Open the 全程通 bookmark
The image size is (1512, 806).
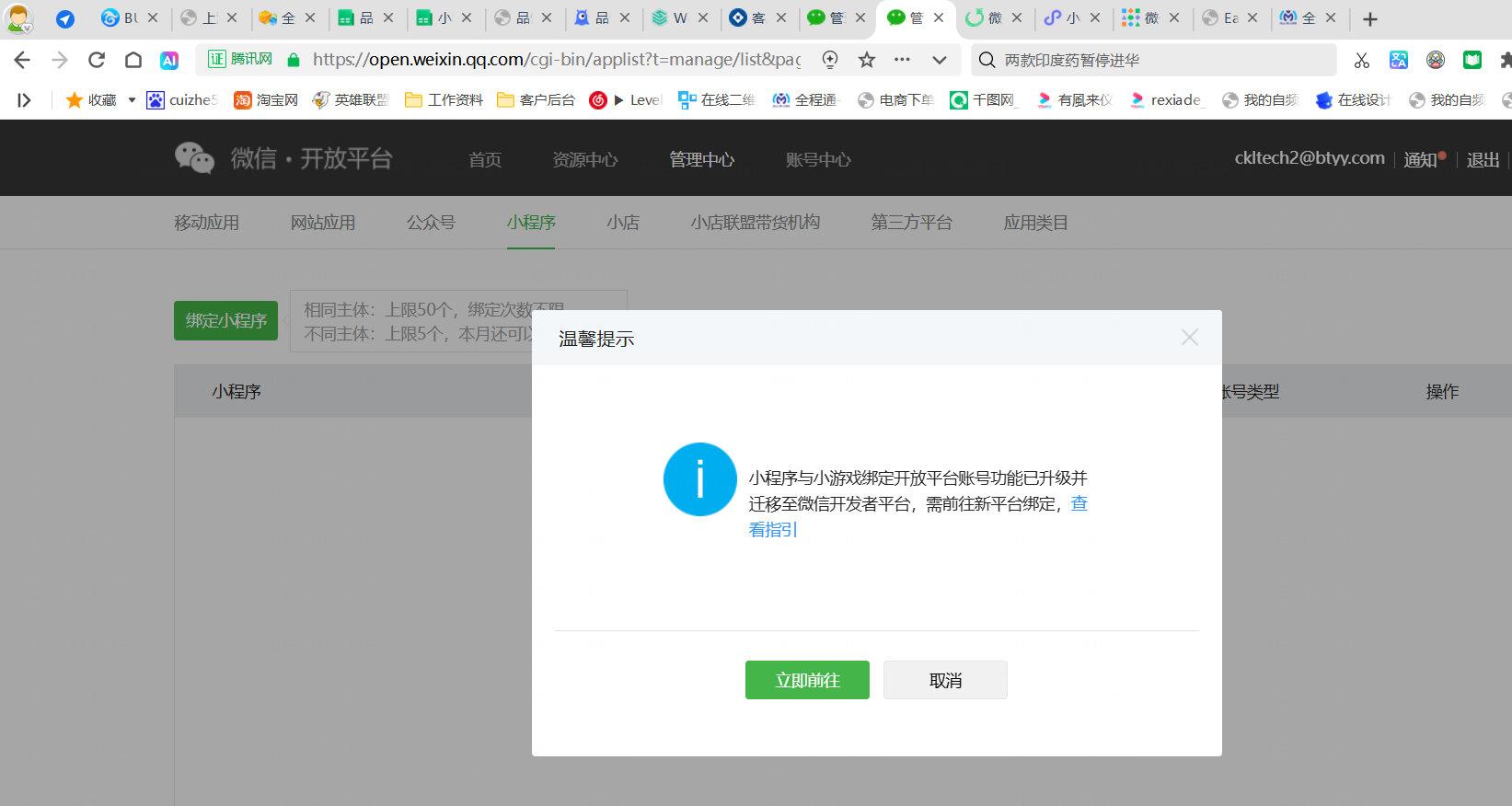pos(806,100)
